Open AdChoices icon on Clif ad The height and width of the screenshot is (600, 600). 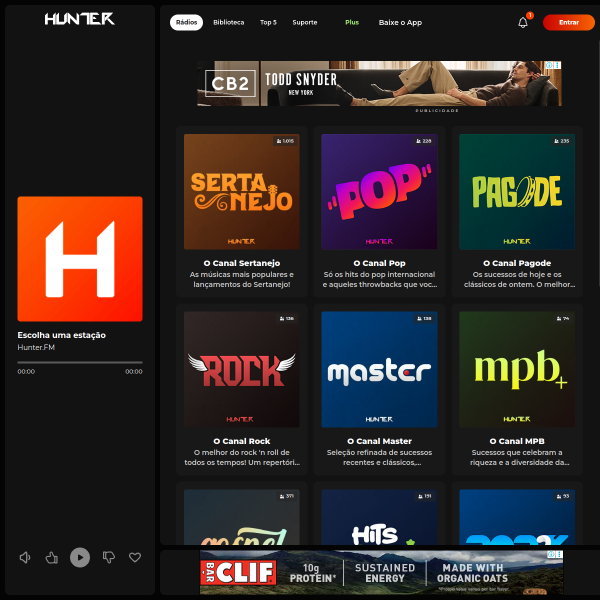551,554
